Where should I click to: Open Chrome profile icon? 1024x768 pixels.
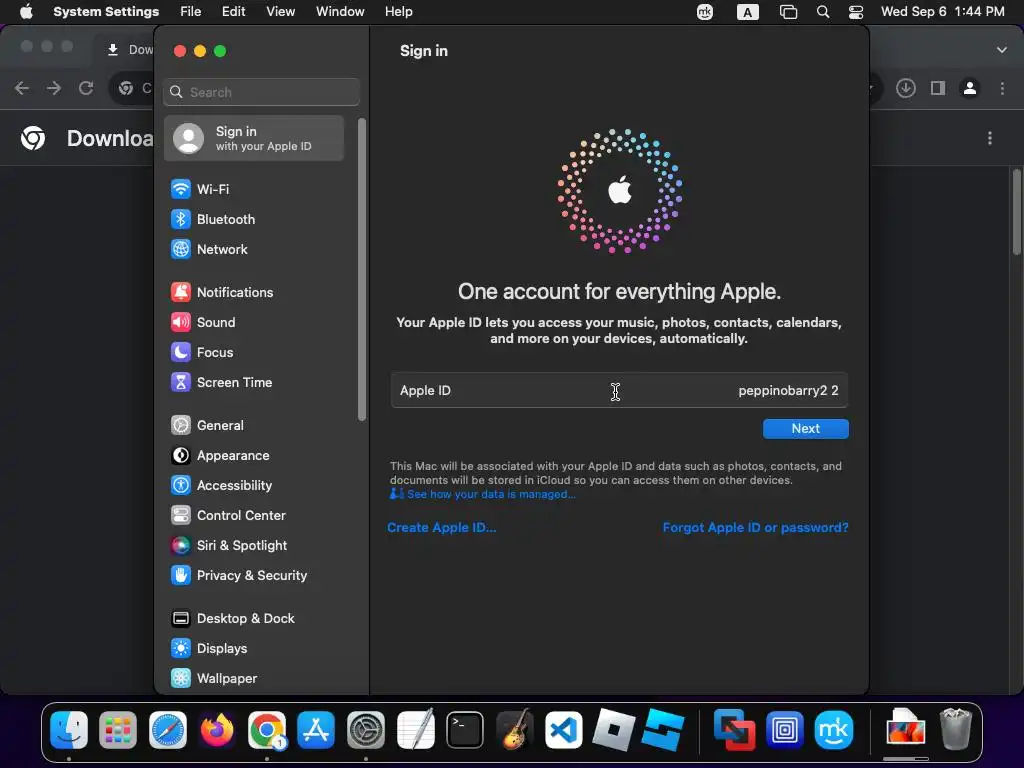click(970, 88)
